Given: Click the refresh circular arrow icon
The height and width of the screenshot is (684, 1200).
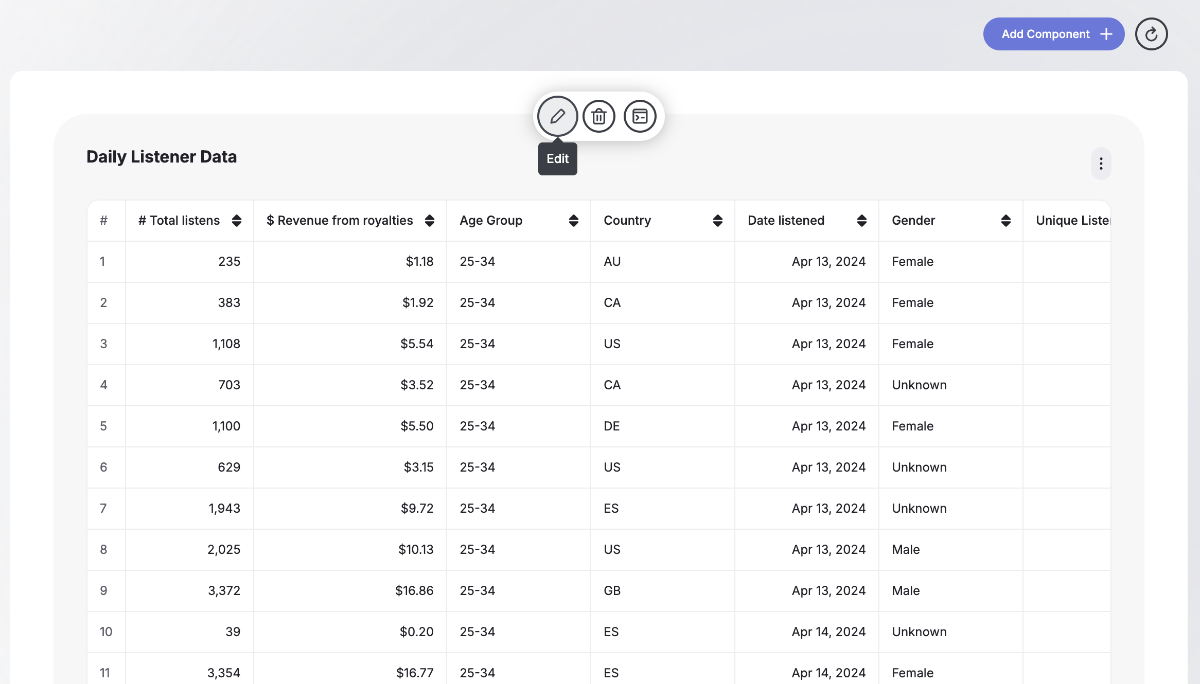Looking at the screenshot, I should pyautogui.click(x=1151, y=34).
